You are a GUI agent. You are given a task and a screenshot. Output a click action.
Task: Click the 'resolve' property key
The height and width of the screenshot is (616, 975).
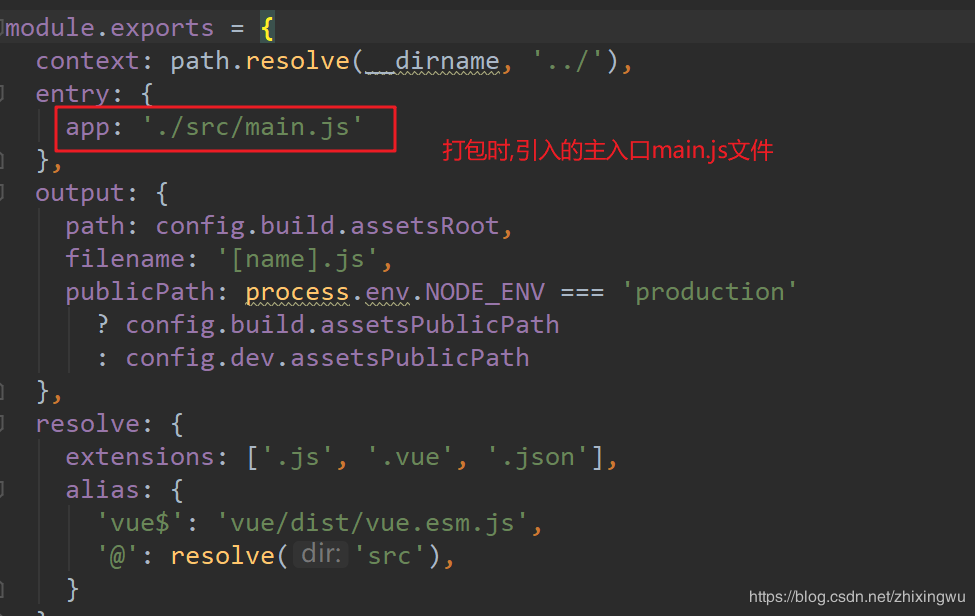(88, 424)
